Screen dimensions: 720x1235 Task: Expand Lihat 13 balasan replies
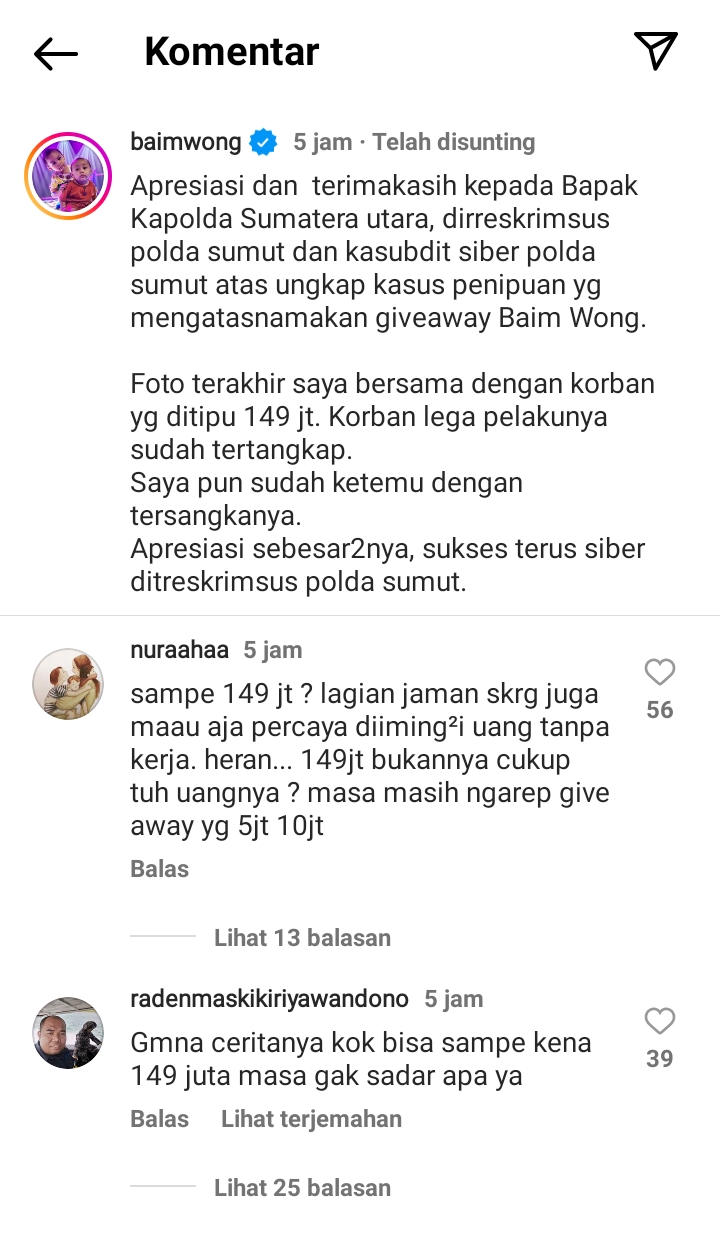tap(302, 938)
